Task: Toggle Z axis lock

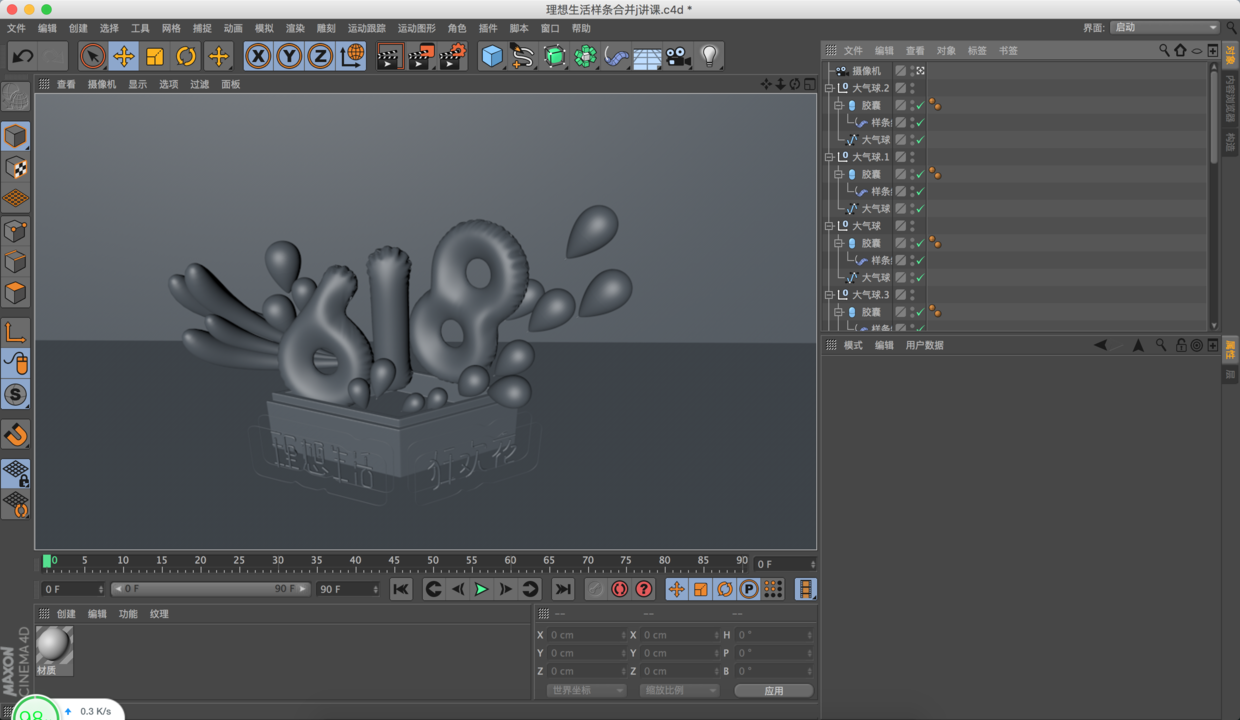Action: [320, 56]
